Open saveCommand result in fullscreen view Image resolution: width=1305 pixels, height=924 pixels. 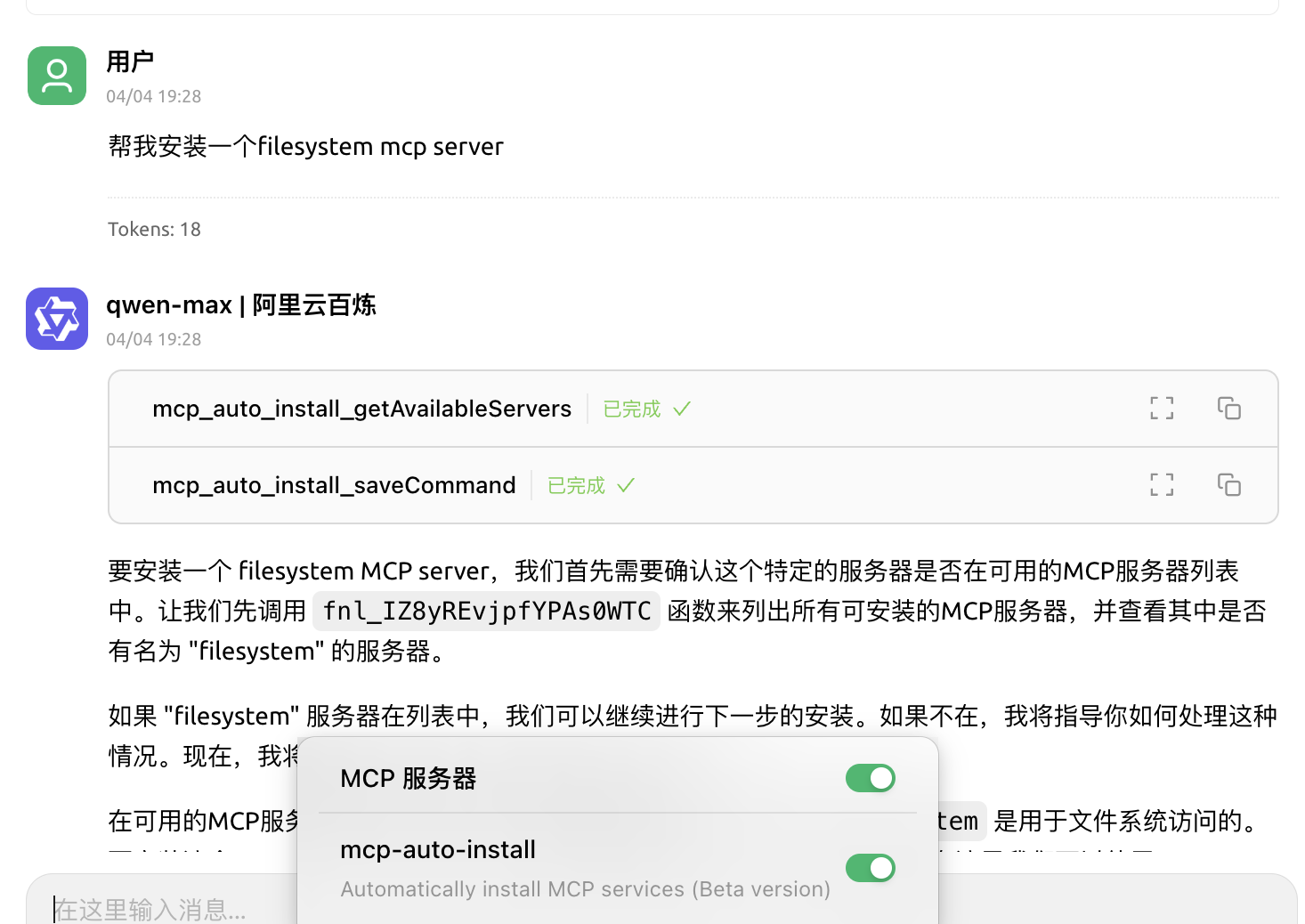click(1162, 485)
